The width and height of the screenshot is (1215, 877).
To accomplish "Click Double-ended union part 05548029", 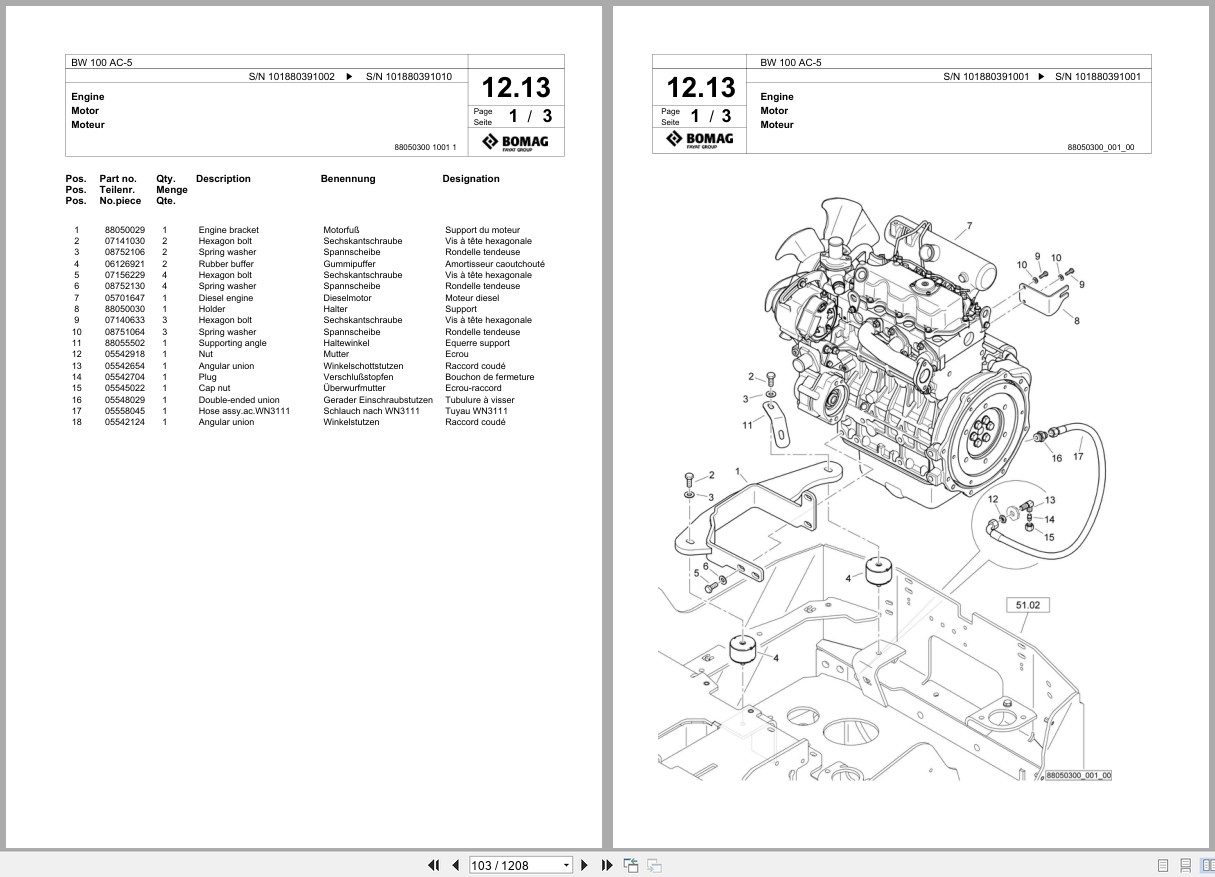I will pyautogui.click(x=125, y=400).
